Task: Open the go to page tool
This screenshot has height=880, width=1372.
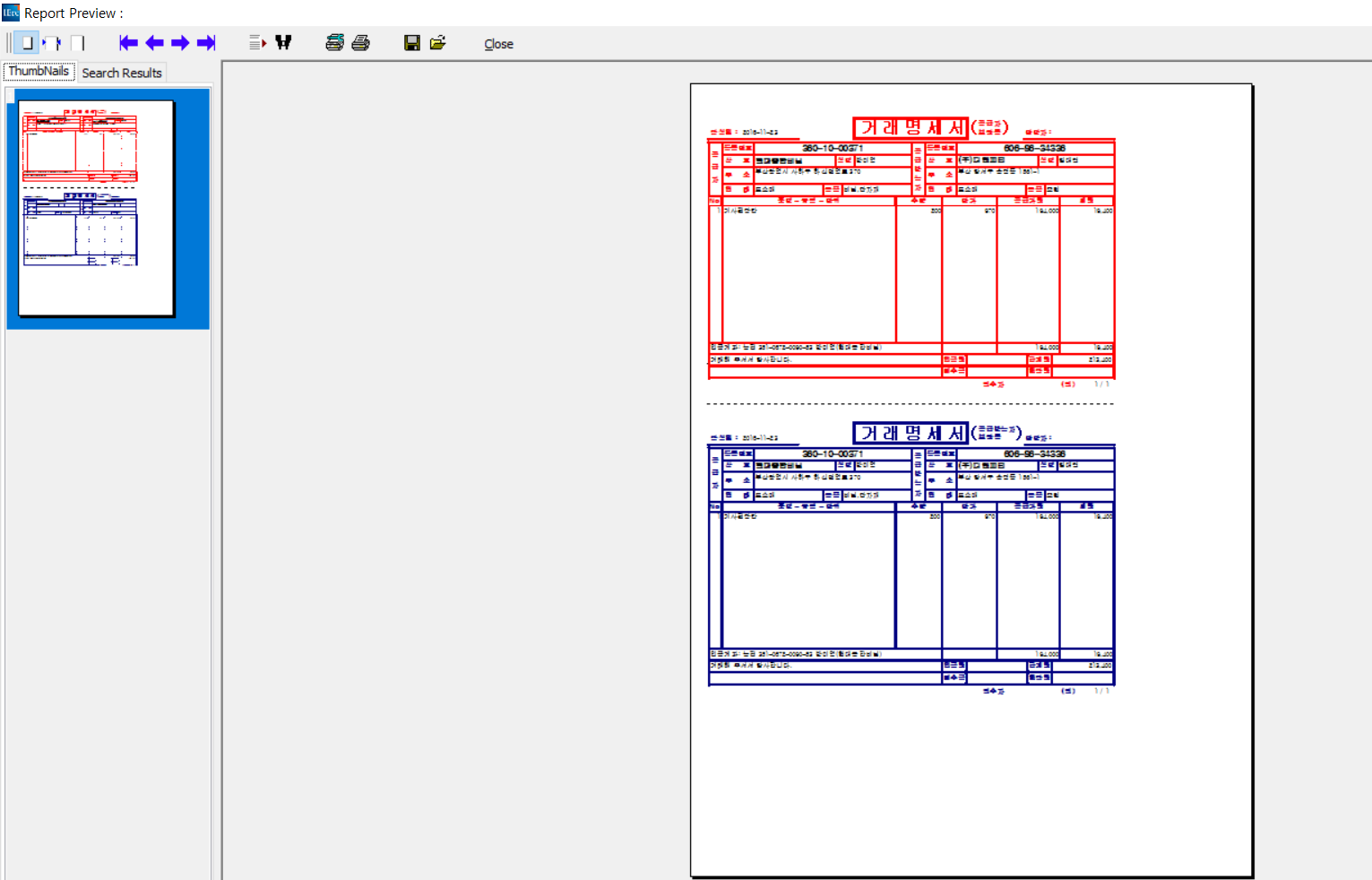Action: pos(257,43)
